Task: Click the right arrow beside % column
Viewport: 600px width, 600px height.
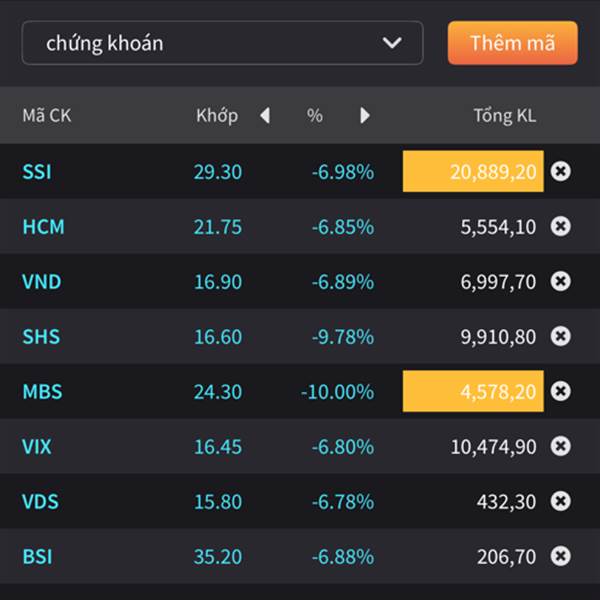Action: tap(365, 116)
